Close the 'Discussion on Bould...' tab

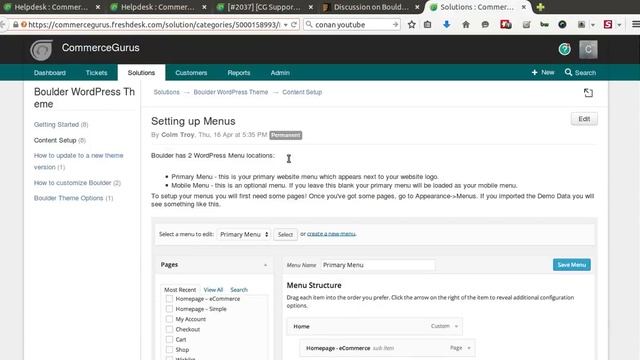tap(417, 7)
